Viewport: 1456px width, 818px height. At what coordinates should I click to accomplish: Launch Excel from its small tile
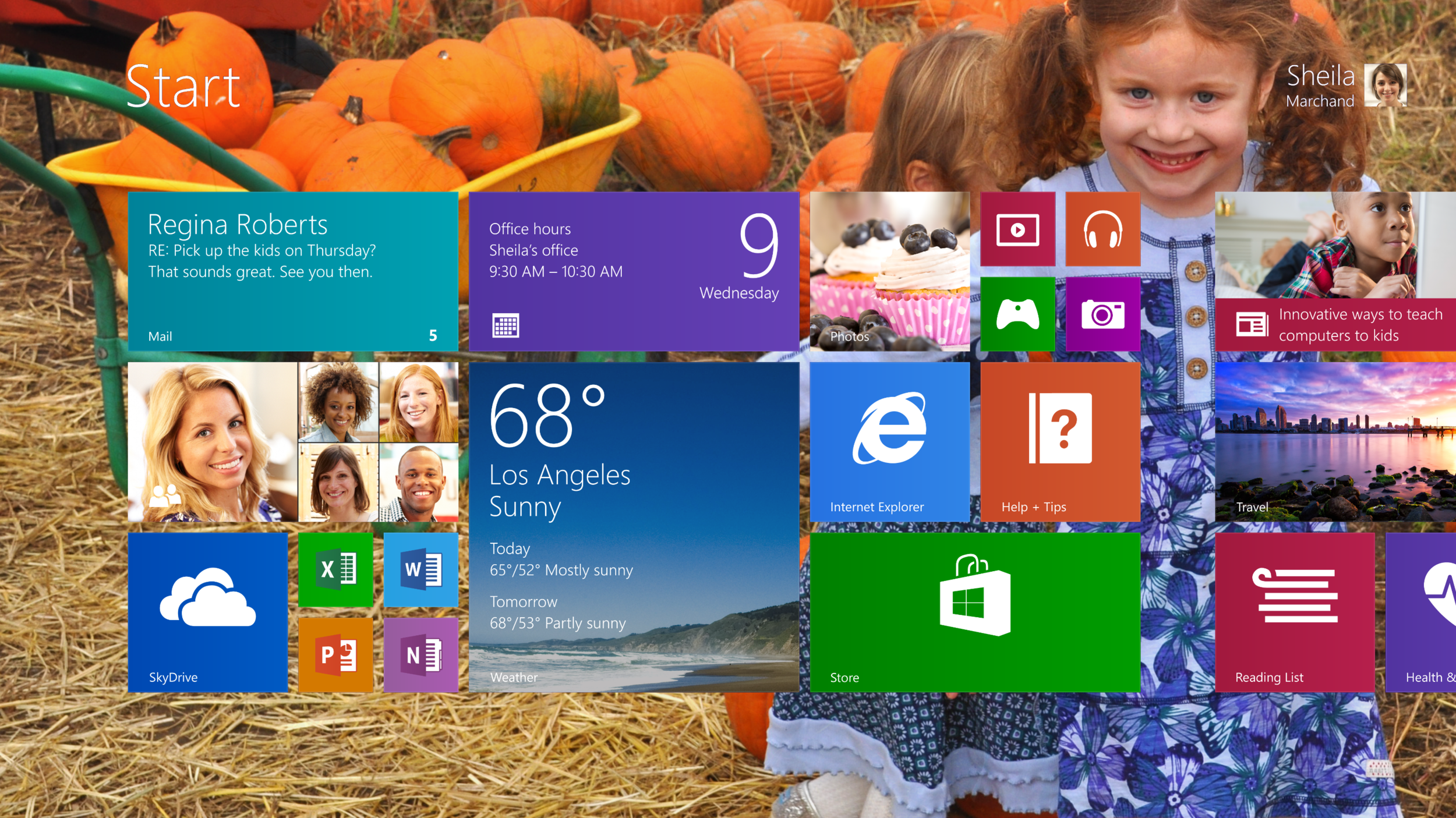pyautogui.click(x=335, y=569)
